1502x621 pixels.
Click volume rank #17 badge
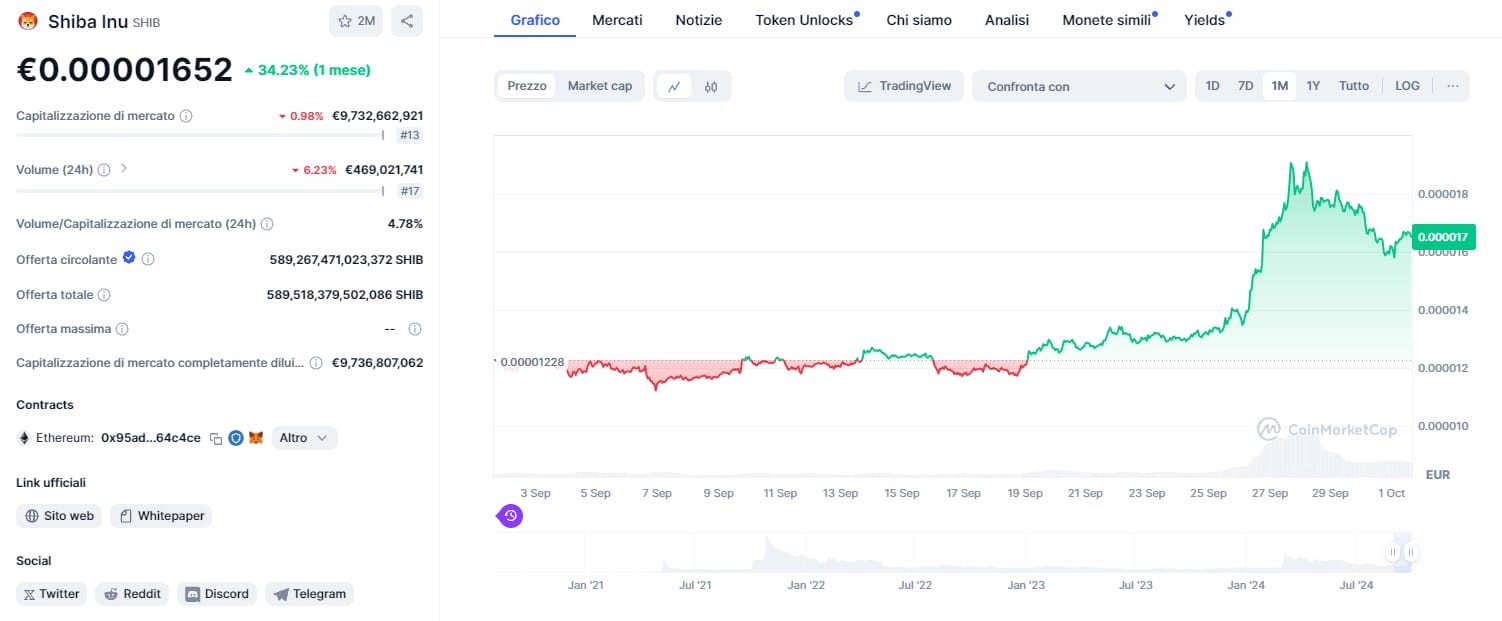tap(409, 190)
